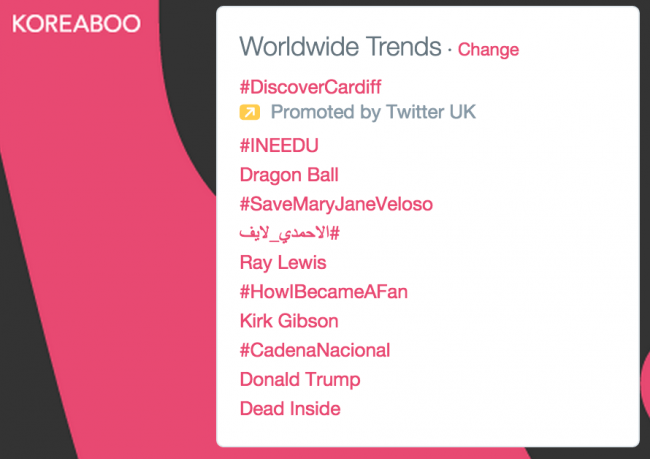Change the worldwide trends location
650x459 pixels.
[488, 49]
